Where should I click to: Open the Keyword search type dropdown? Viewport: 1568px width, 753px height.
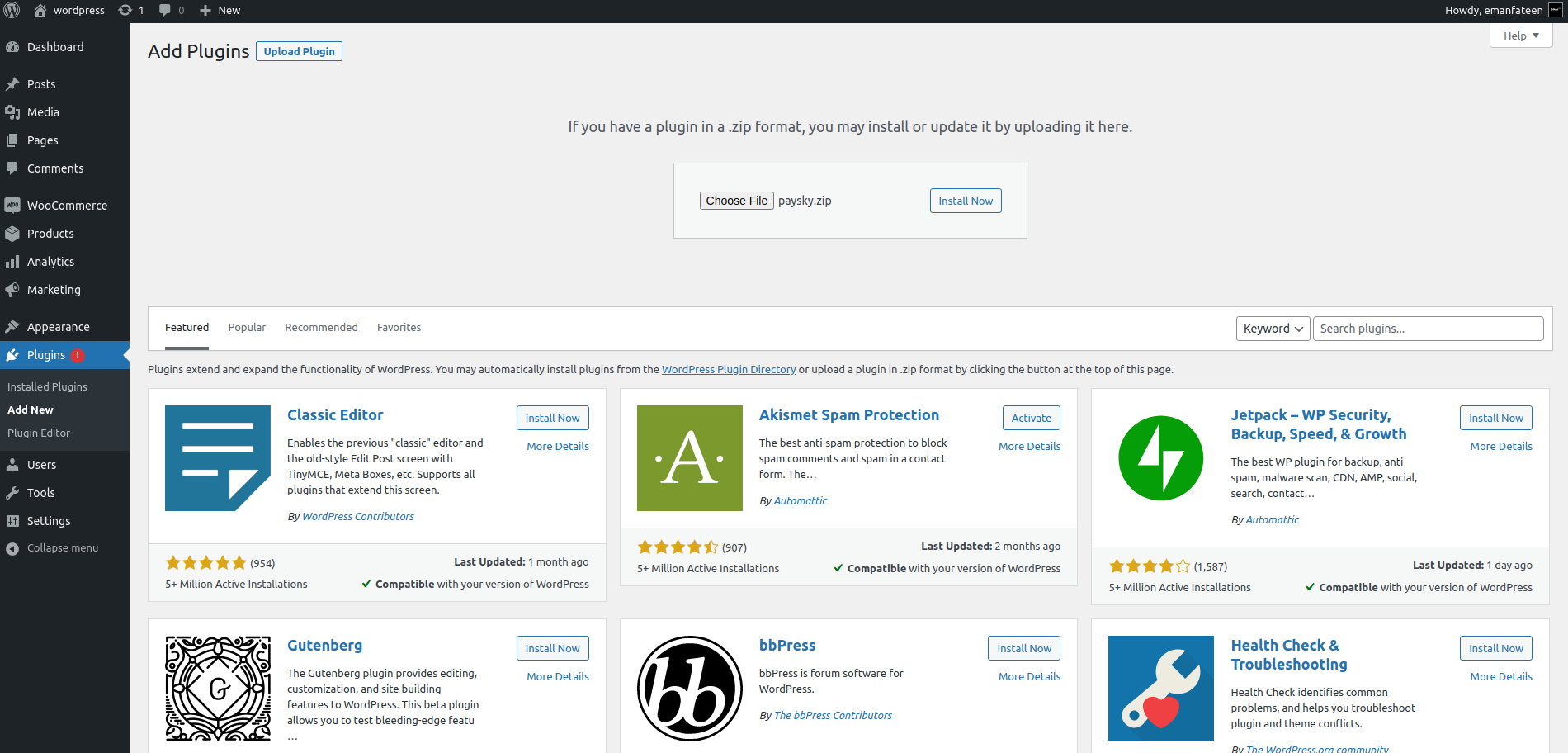point(1273,329)
